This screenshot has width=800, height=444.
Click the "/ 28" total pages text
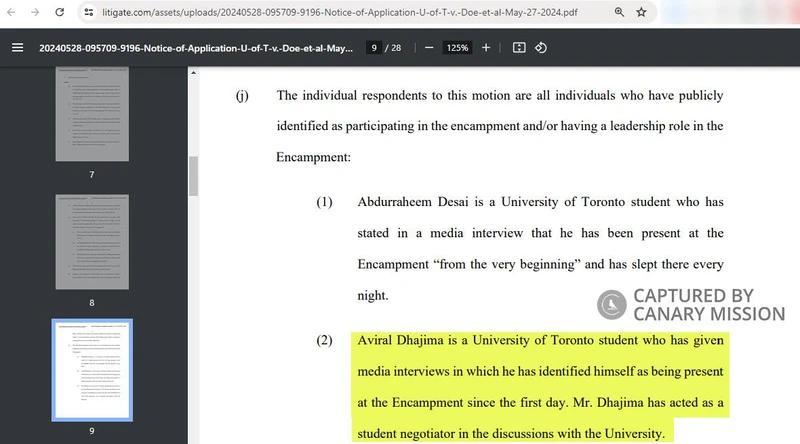393,48
